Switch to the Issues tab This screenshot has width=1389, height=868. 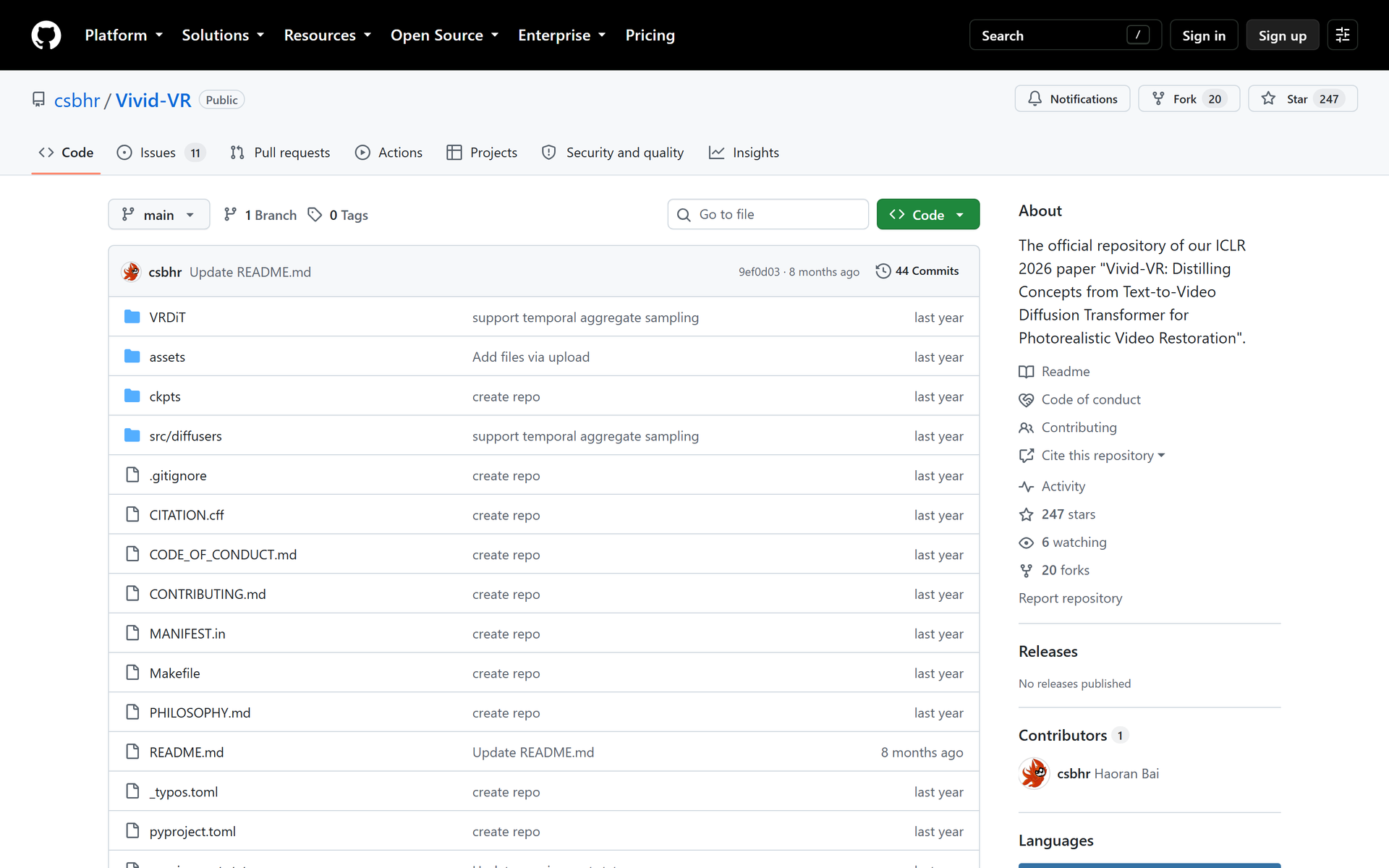(x=161, y=153)
